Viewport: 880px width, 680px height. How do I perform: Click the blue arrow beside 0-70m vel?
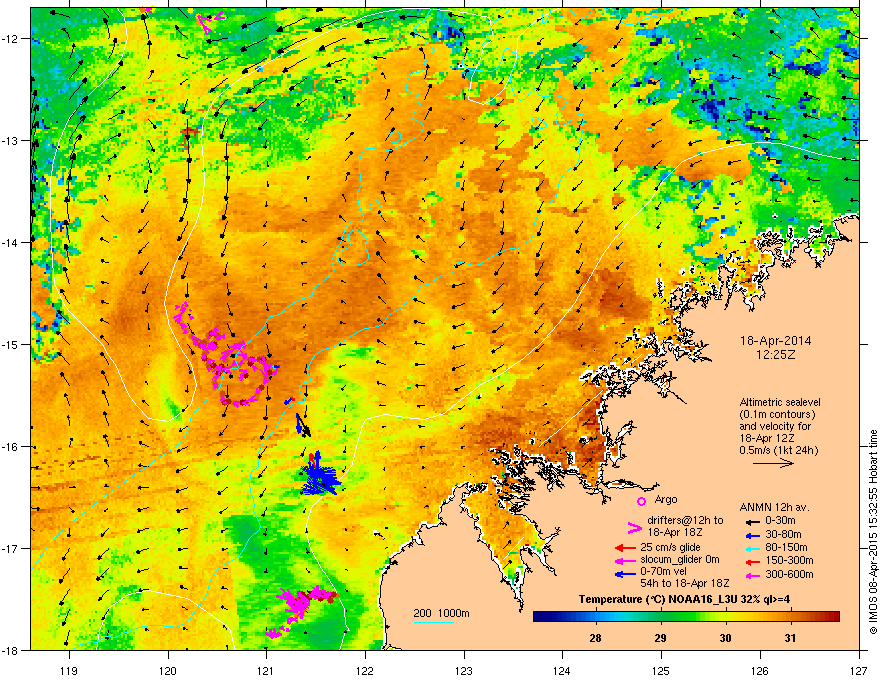(x=624, y=573)
